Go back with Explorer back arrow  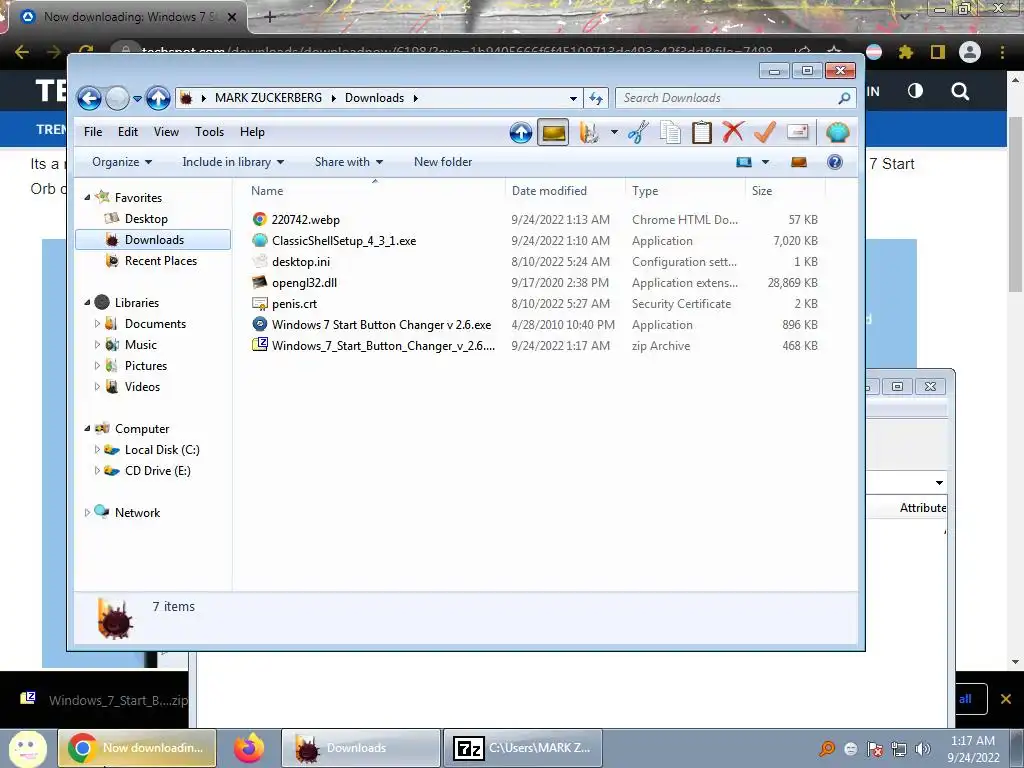point(89,99)
